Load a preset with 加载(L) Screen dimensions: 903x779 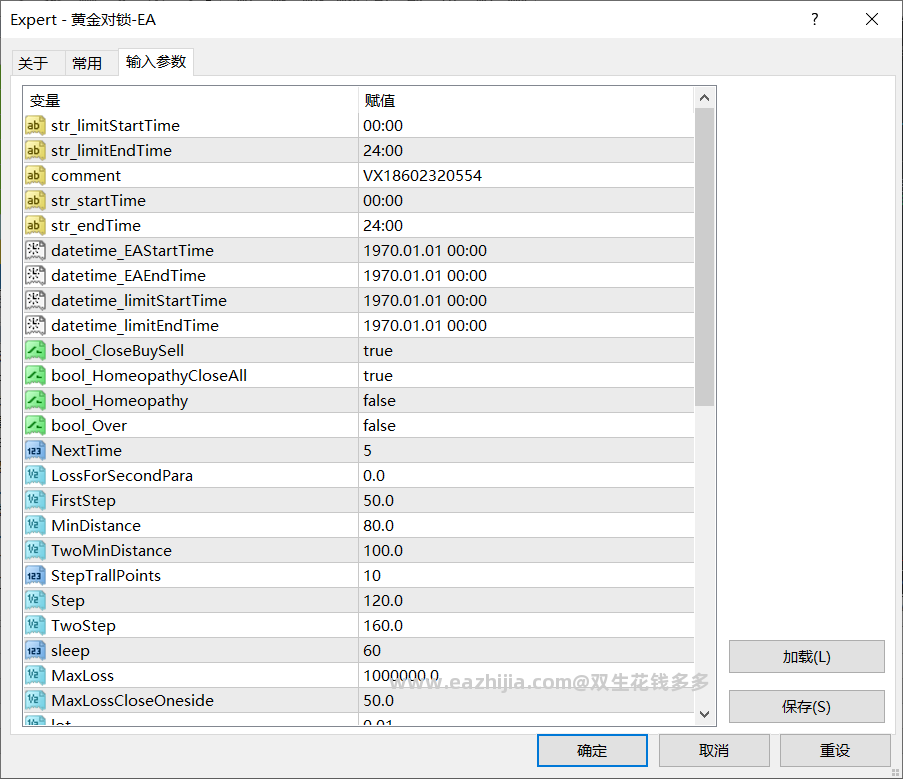[806, 656]
